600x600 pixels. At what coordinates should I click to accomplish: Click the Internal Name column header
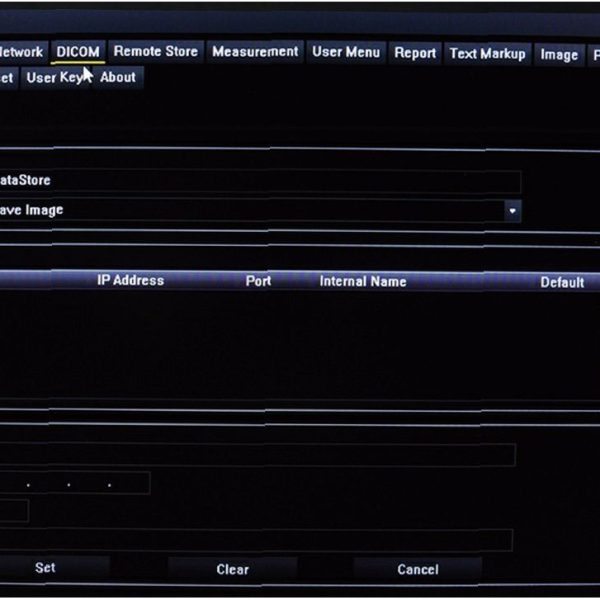coord(362,282)
